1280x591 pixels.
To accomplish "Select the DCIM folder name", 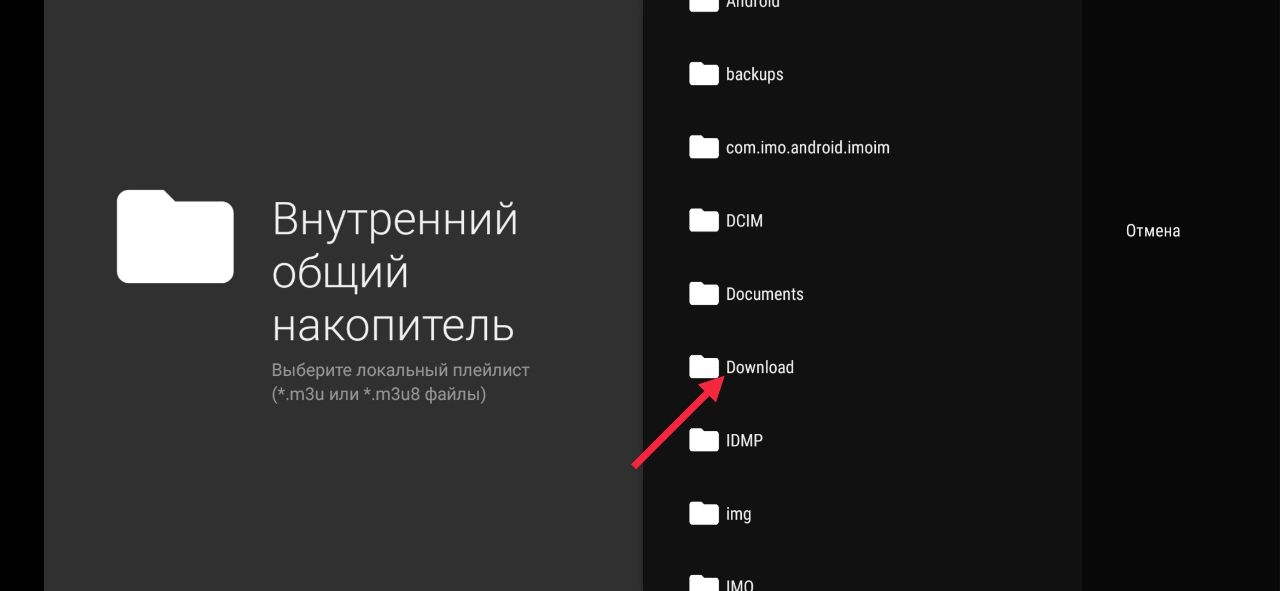I will click(x=744, y=220).
